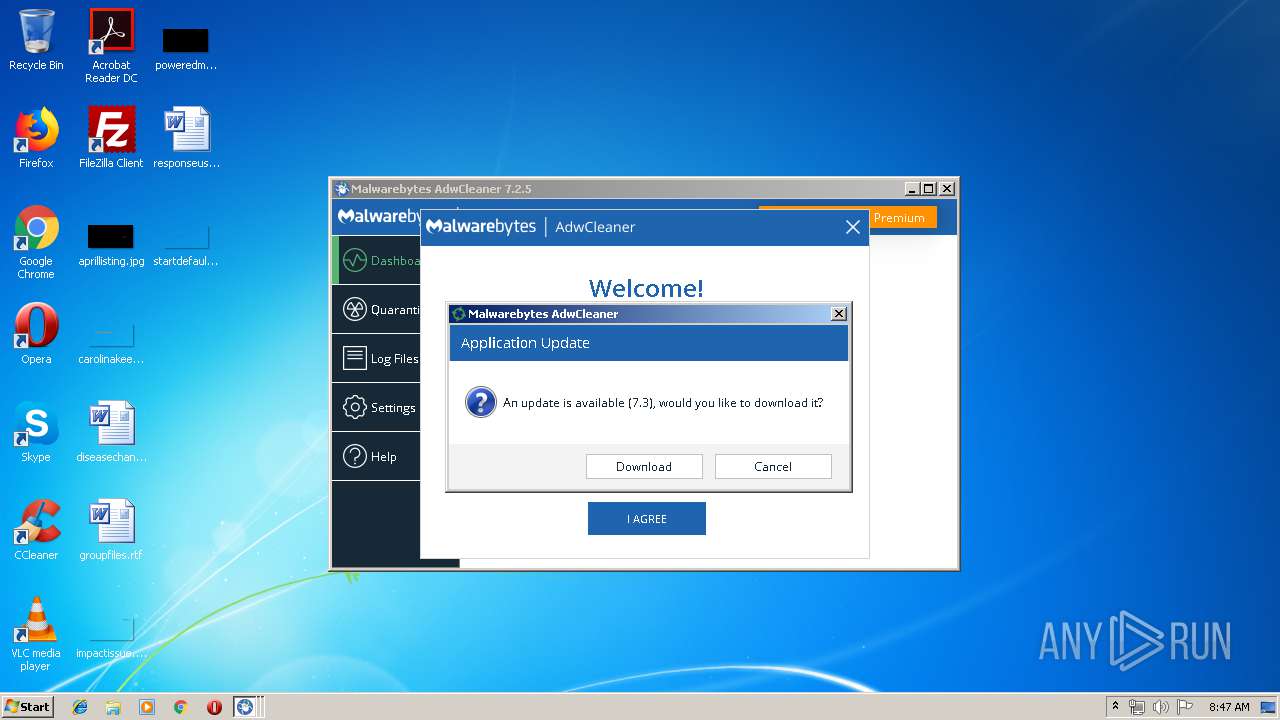Click the network tray icon
The width and height of the screenshot is (1280, 720).
(1137, 707)
